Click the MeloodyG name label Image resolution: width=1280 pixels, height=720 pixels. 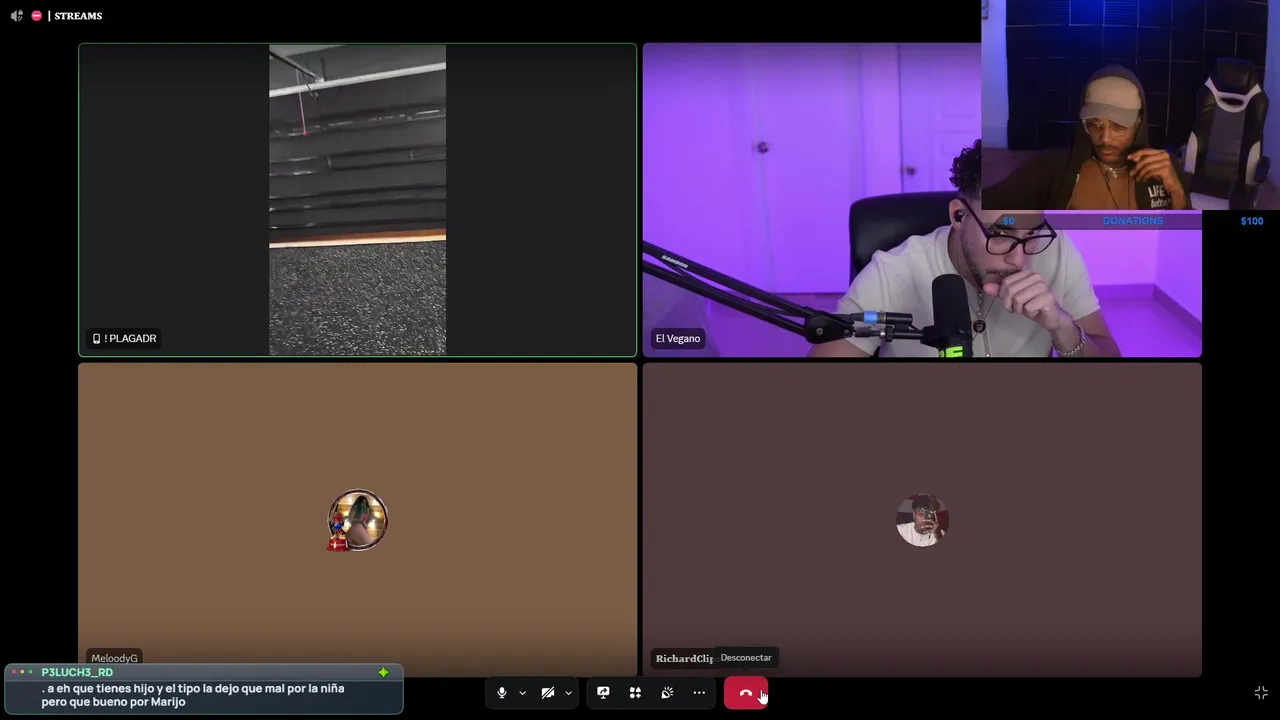click(x=114, y=658)
